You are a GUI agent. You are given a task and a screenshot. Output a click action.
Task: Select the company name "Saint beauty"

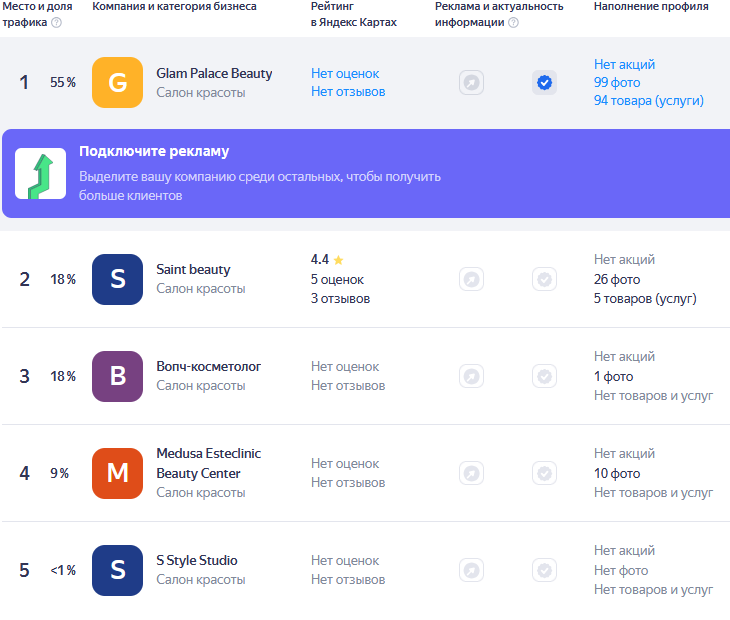(193, 270)
